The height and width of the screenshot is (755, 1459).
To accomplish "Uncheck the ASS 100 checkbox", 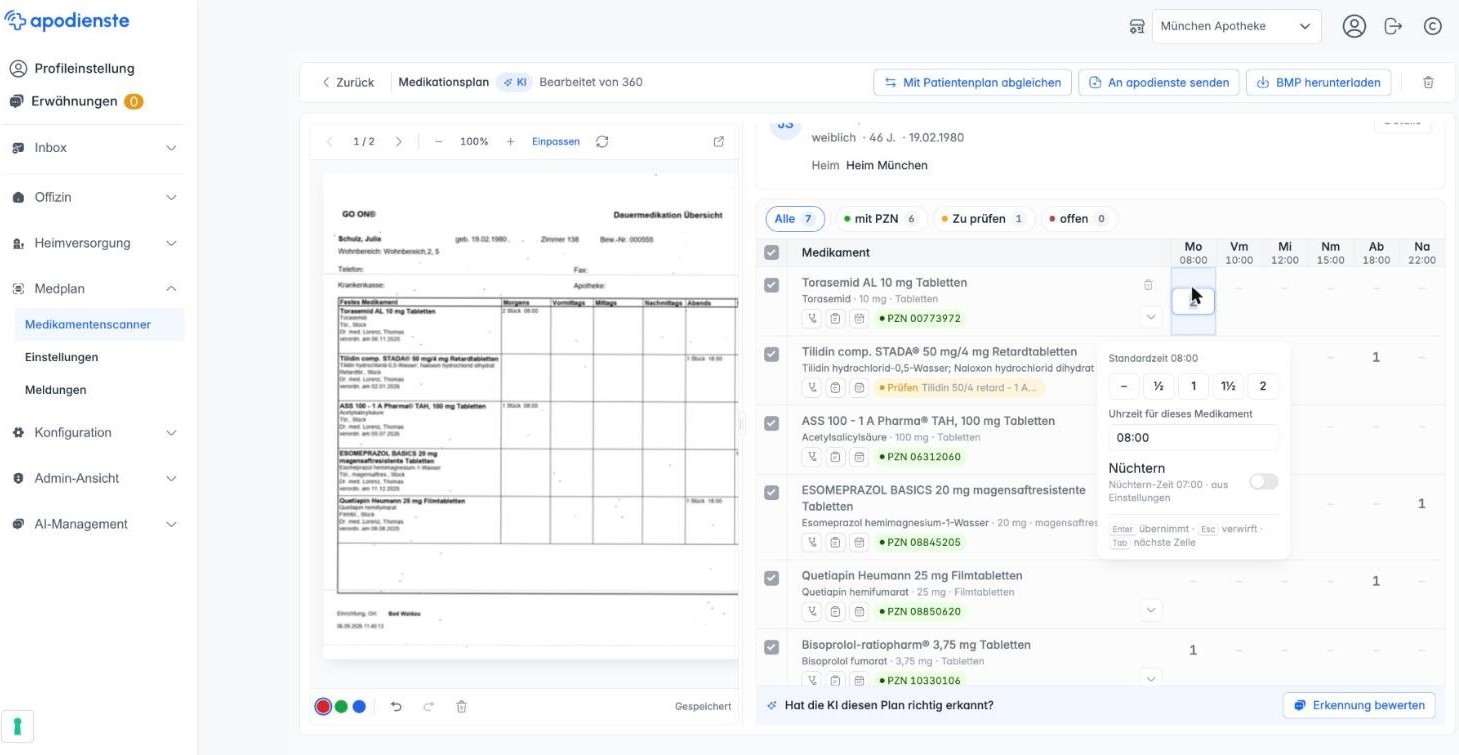I will pyautogui.click(x=771, y=423).
